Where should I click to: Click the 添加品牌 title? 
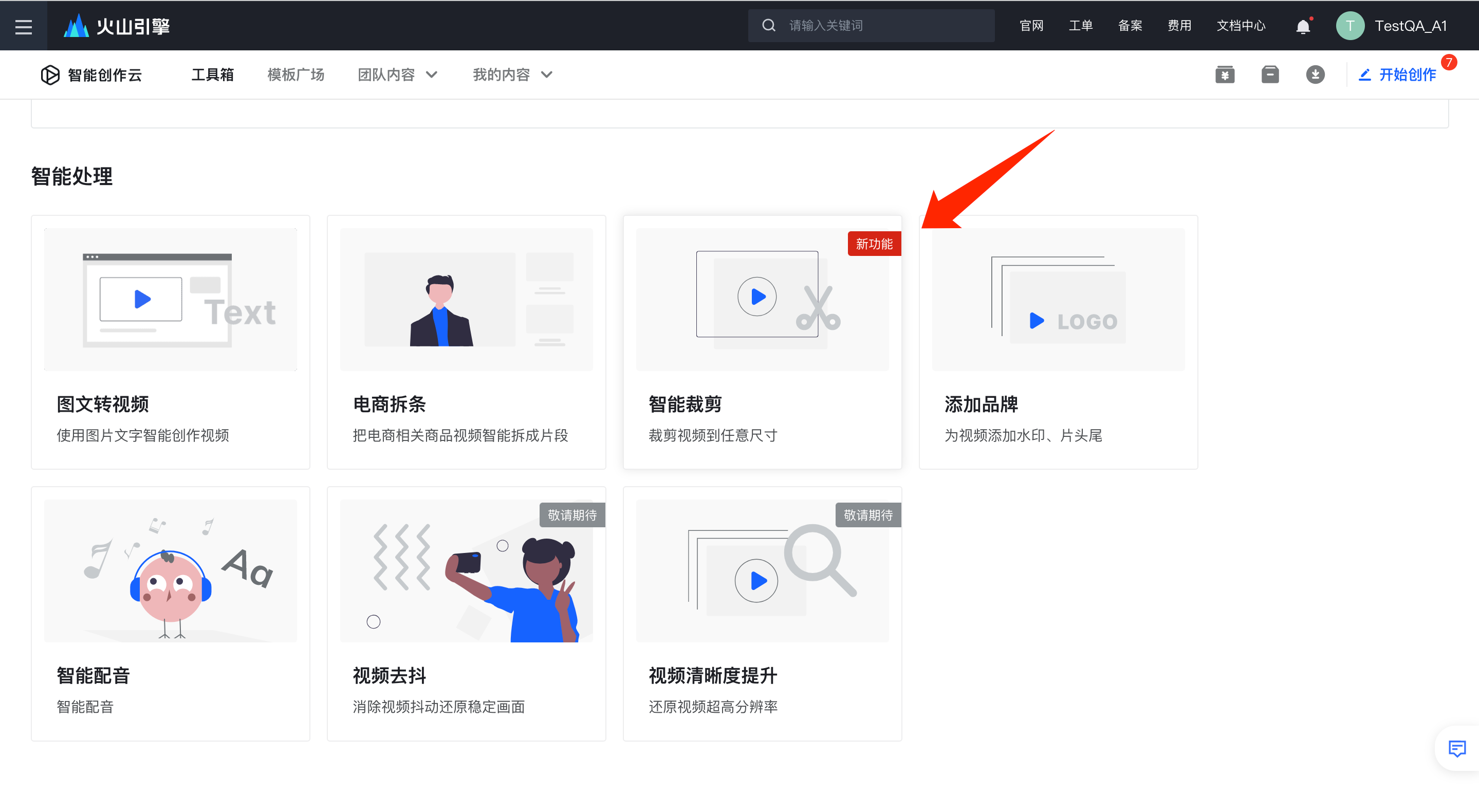[981, 404]
